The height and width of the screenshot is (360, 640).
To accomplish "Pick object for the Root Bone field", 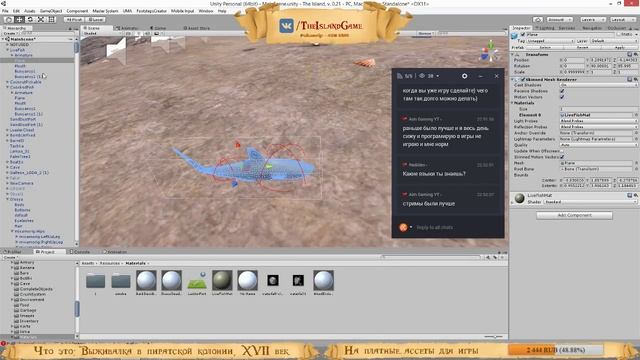I will tap(636, 169).
